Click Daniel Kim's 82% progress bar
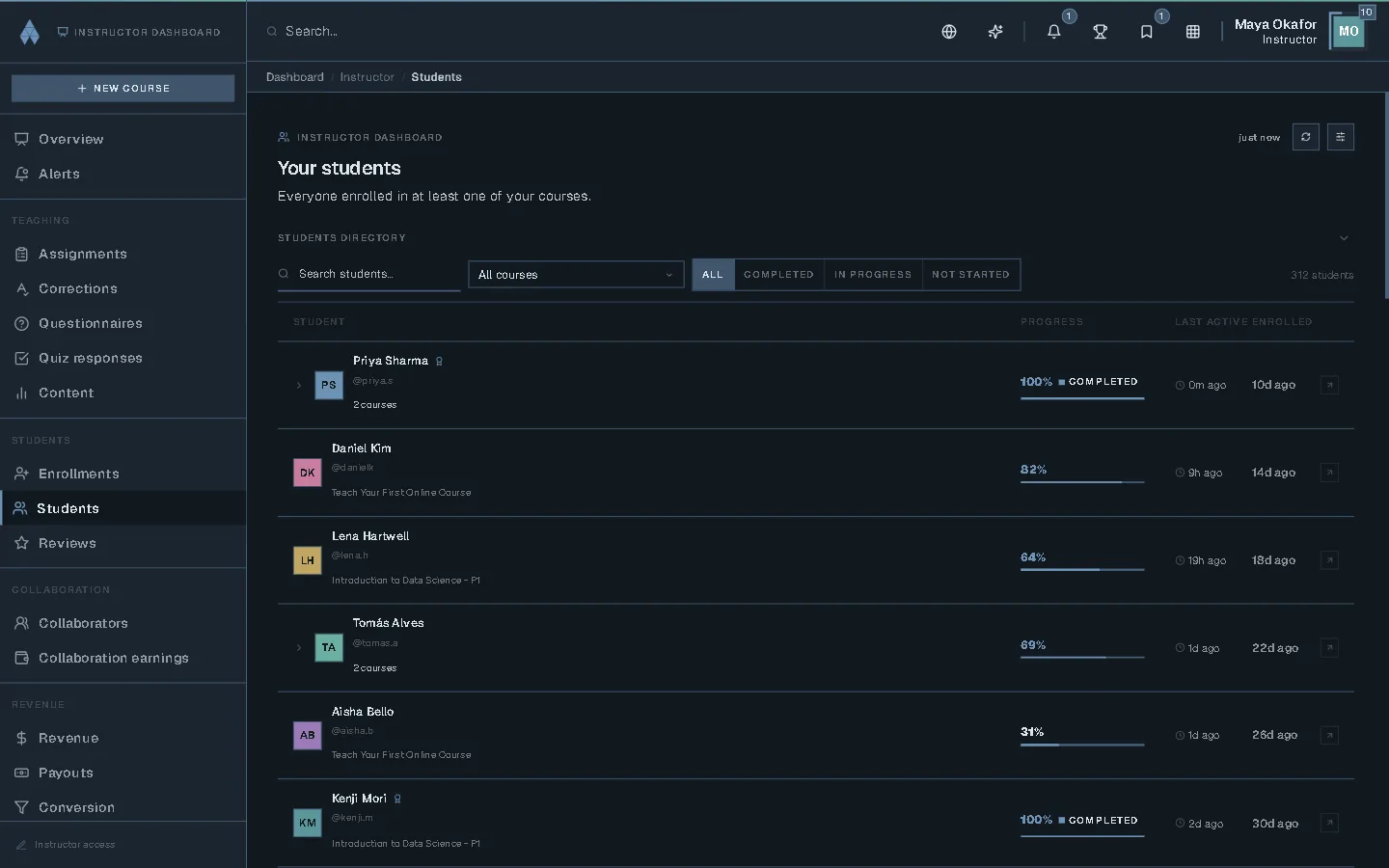Screen dimensions: 1389x868 [1082, 481]
